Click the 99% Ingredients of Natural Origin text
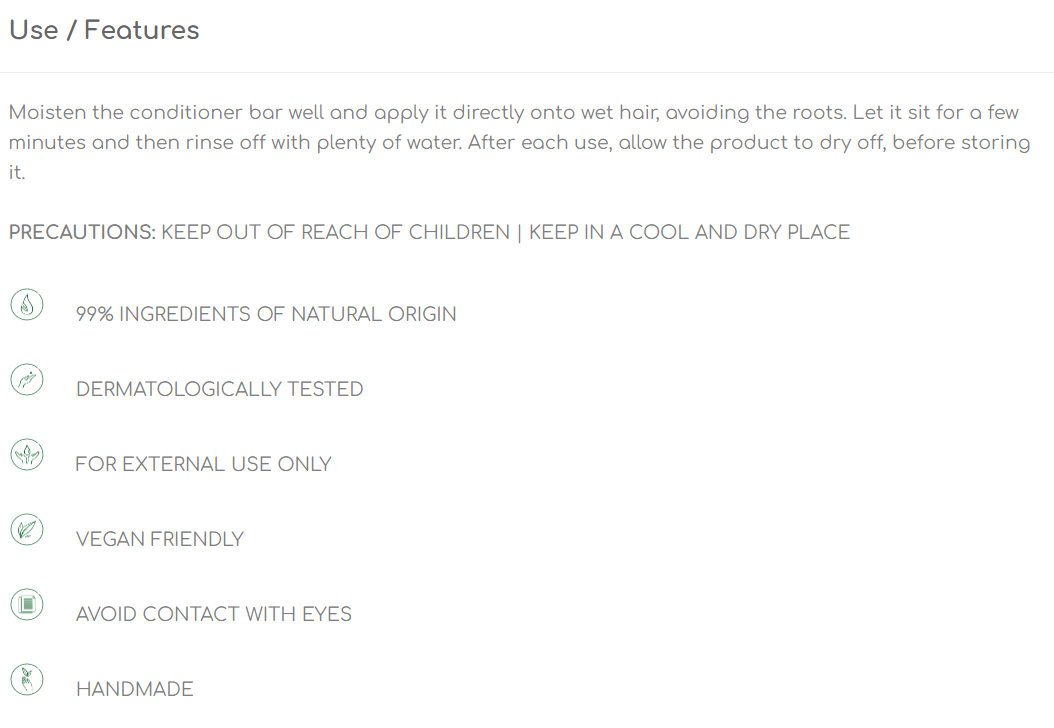1054x728 pixels. click(266, 314)
